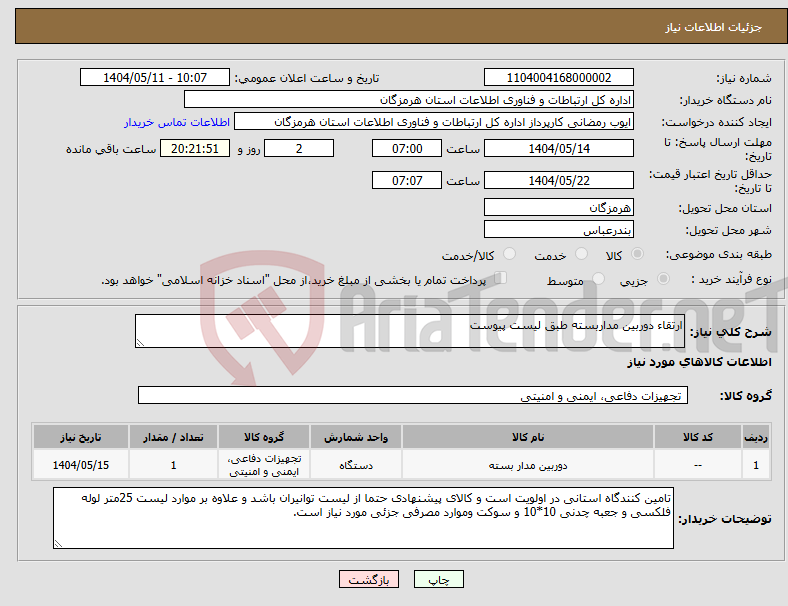Click the announcement date field 1404/05/11 - 10:07
Image resolution: width=788 pixels, height=606 pixels.
pos(155,77)
